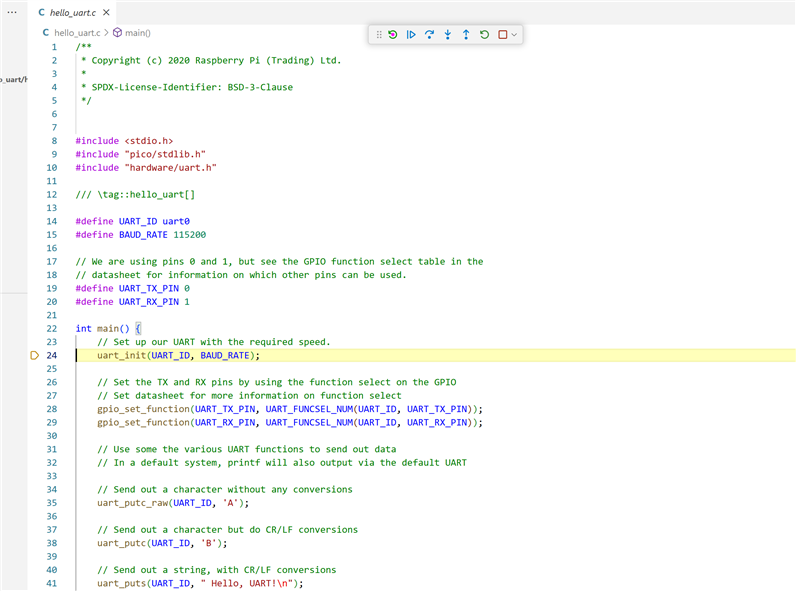
Task: Click the comment about CR/LF conversions on line 37
Action: click(x=227, y=530)
